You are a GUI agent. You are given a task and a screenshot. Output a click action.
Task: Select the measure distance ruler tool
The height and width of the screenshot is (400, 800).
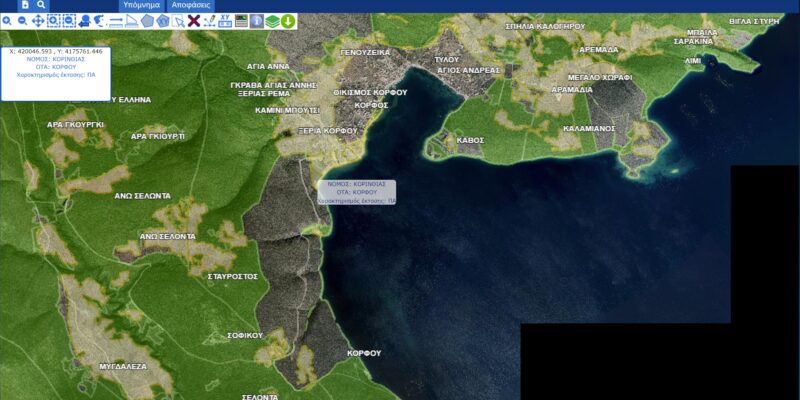(x=116, y=20)
